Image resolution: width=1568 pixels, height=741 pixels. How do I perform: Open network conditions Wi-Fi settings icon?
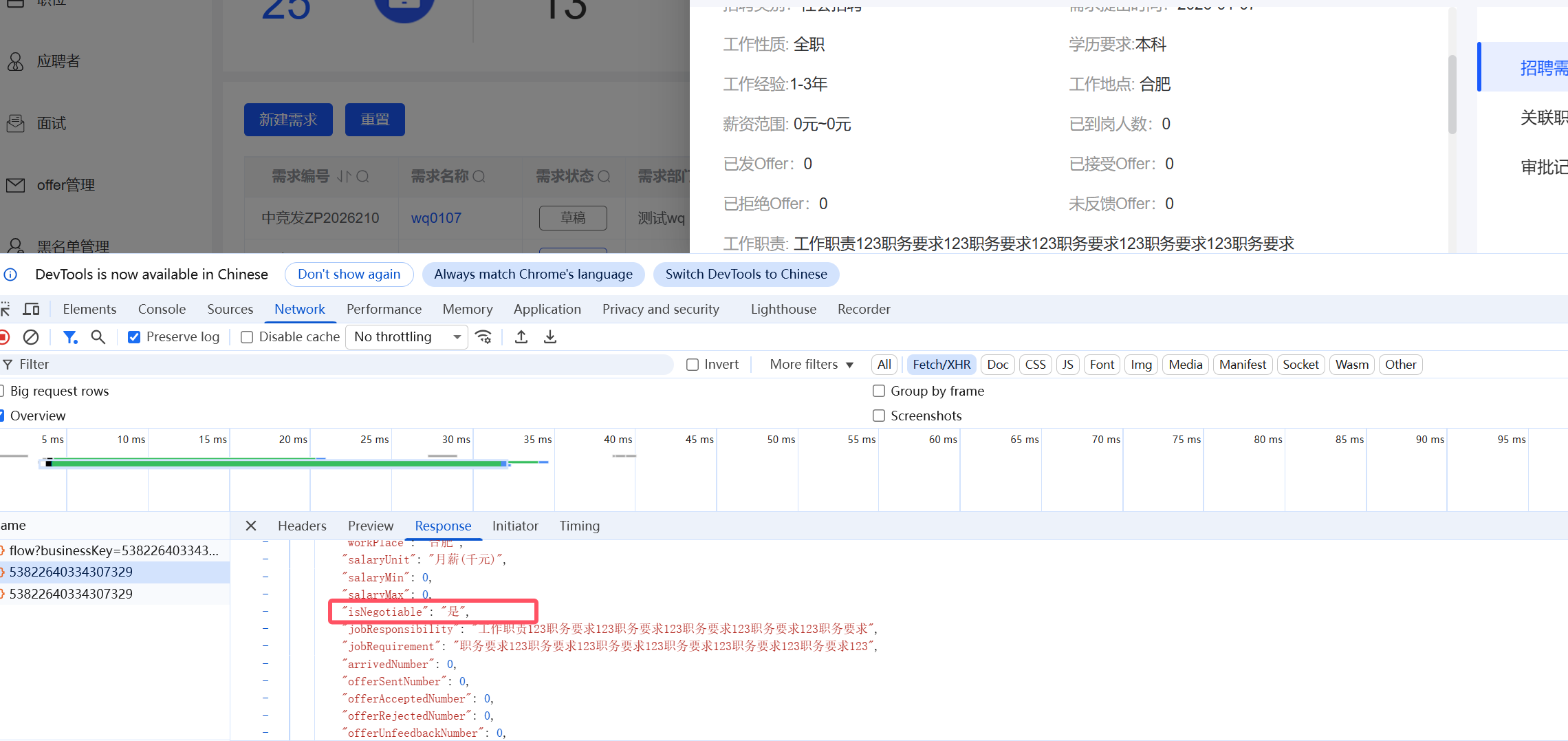pyautogui.click(x=483, y=336)
